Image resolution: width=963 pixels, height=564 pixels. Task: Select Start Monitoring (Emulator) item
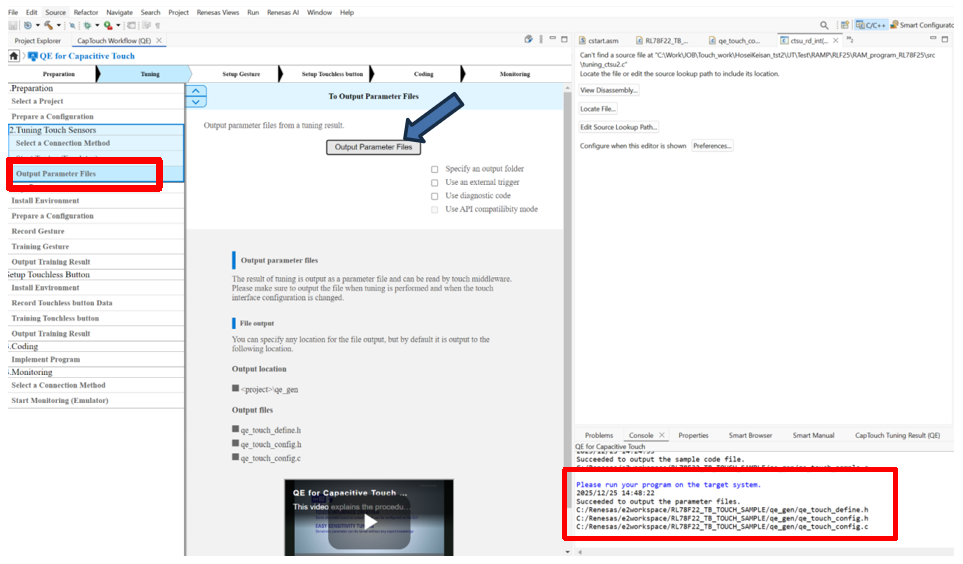[96, 401]
